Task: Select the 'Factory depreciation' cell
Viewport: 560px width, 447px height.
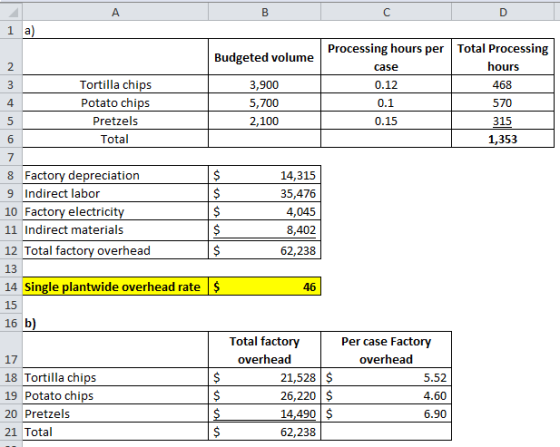Action: pos(115,175)
